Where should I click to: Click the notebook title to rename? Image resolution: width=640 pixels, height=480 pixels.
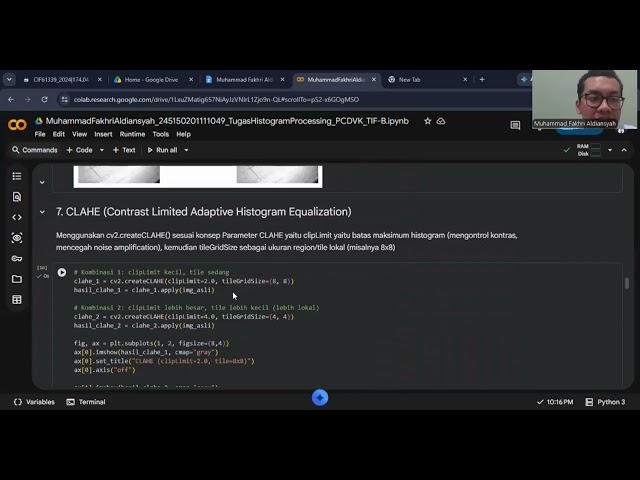pyautogui.click(x=227, y=121)
